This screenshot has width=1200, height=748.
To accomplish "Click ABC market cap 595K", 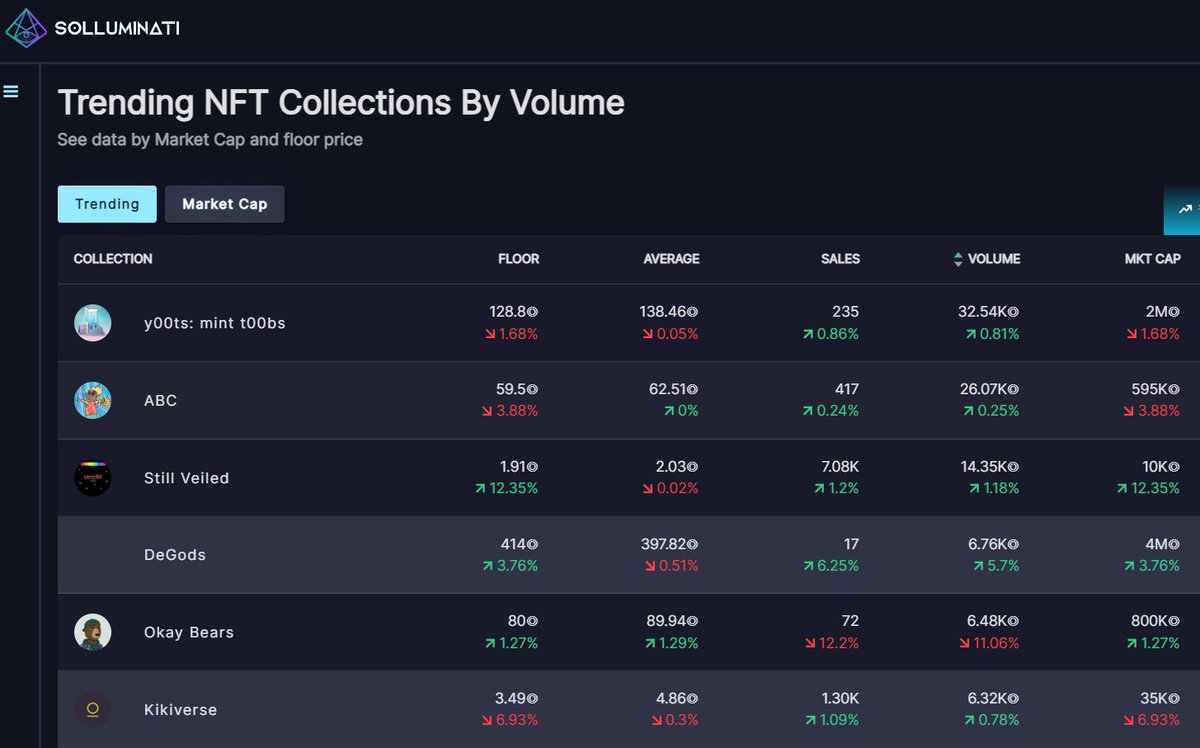I will [1155, 389].
